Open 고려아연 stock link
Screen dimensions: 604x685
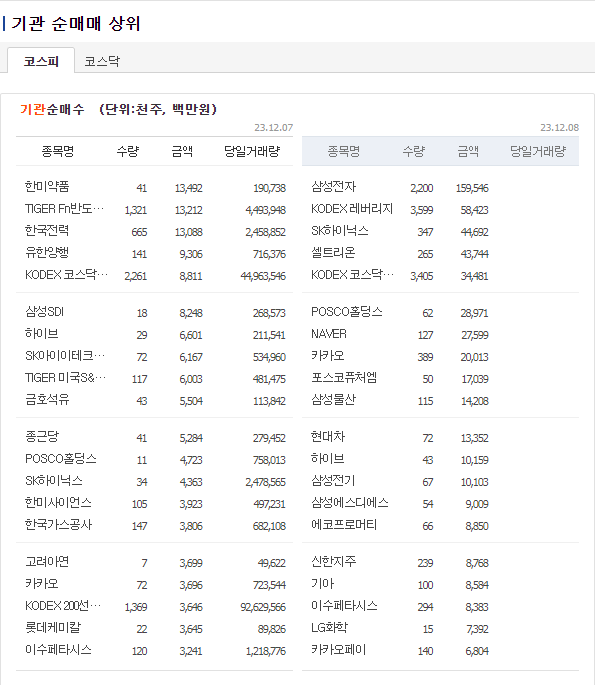(x=47, y=561)
